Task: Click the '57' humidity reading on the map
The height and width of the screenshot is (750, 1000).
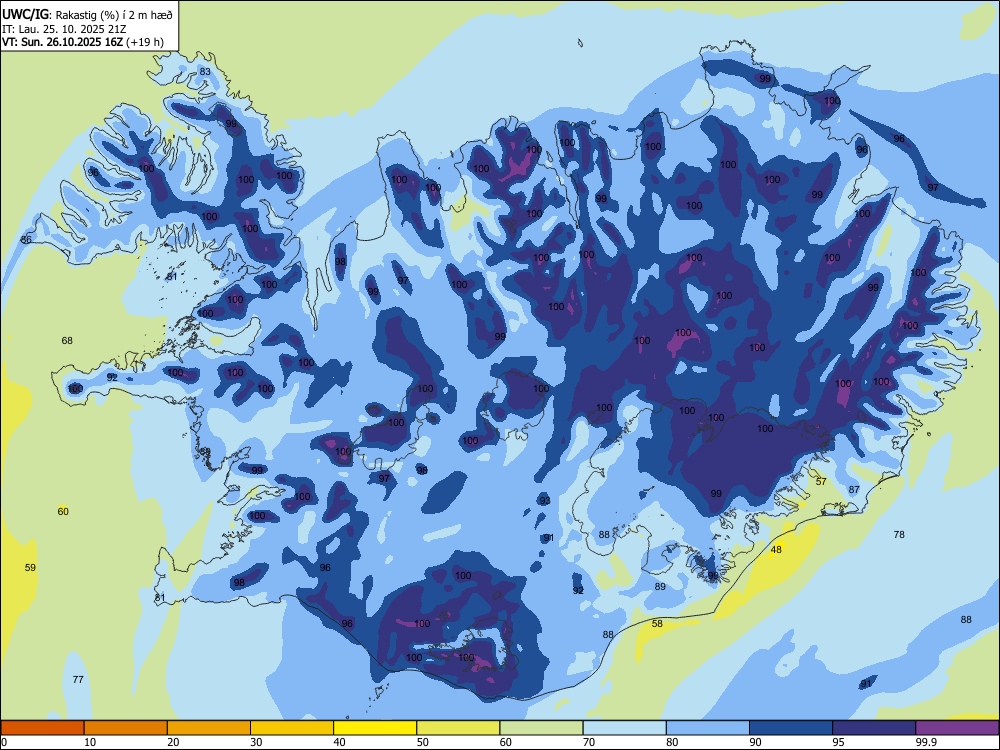Action: (821, 482)
